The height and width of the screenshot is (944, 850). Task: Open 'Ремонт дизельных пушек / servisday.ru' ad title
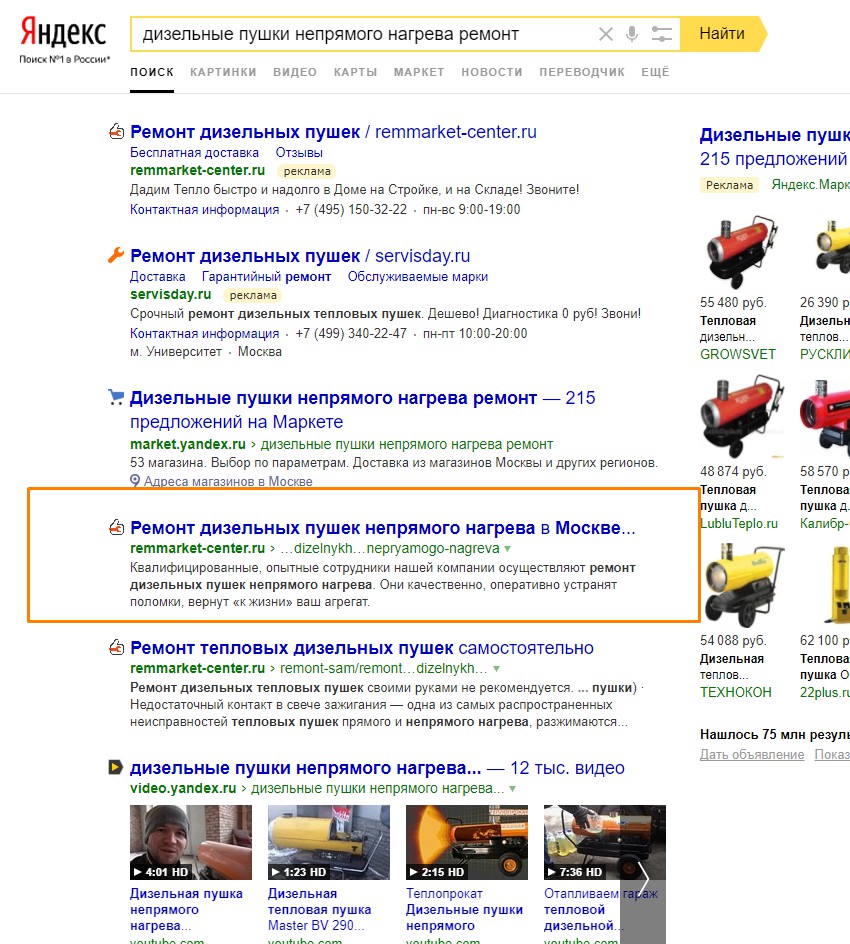click(x=300, y=256)
